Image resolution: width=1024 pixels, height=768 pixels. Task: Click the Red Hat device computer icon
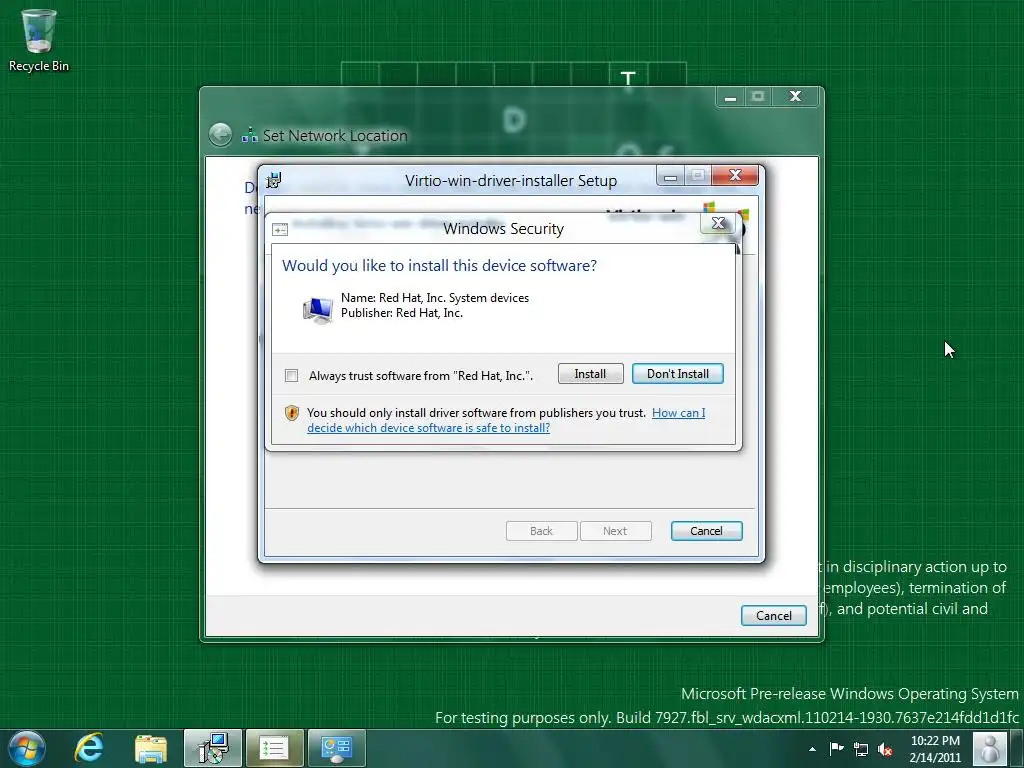click(318, 309)
